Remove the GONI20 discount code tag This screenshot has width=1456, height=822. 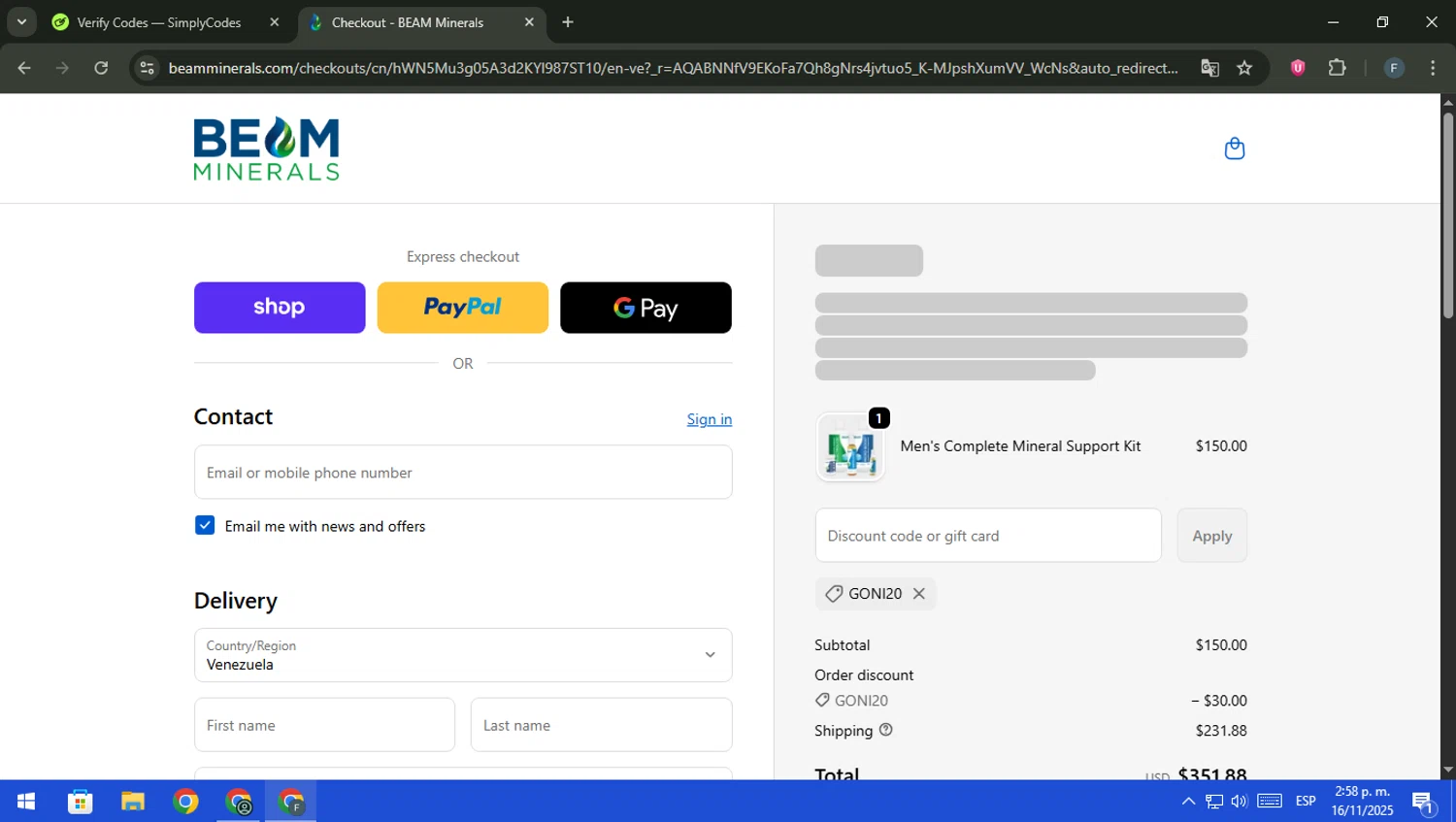tap(919, 594)
